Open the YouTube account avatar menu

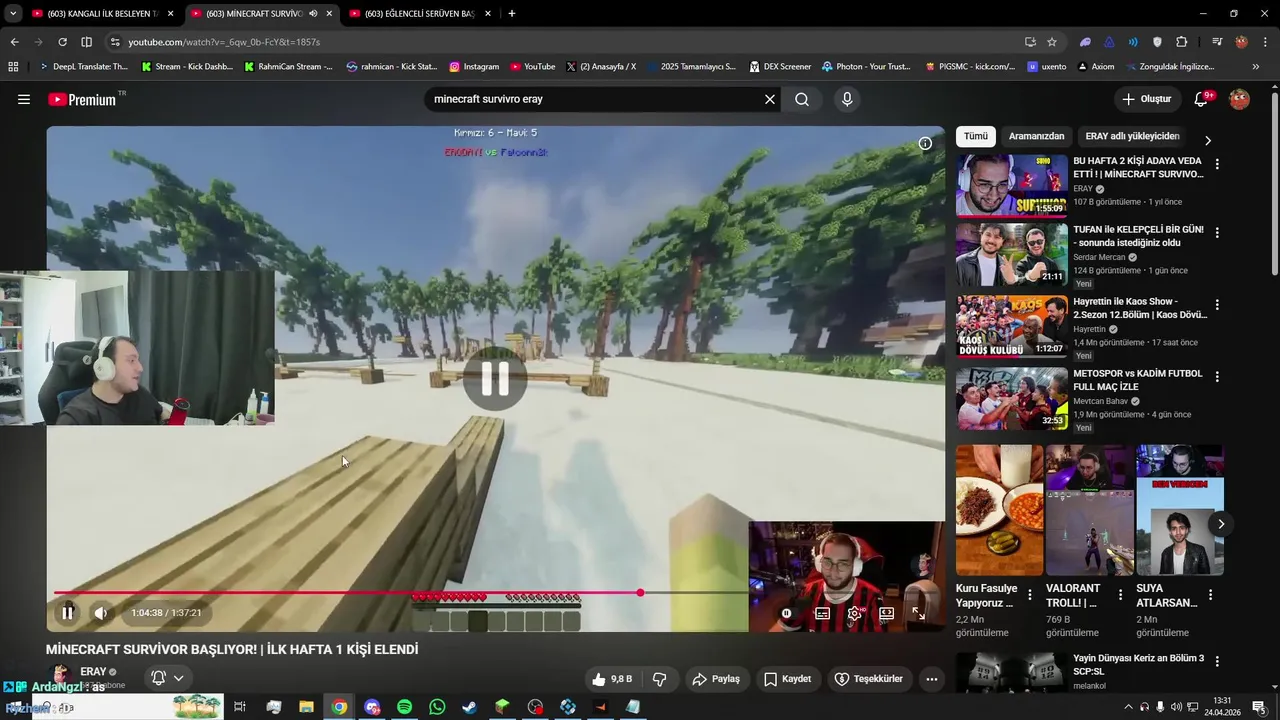pos(1239,99)
